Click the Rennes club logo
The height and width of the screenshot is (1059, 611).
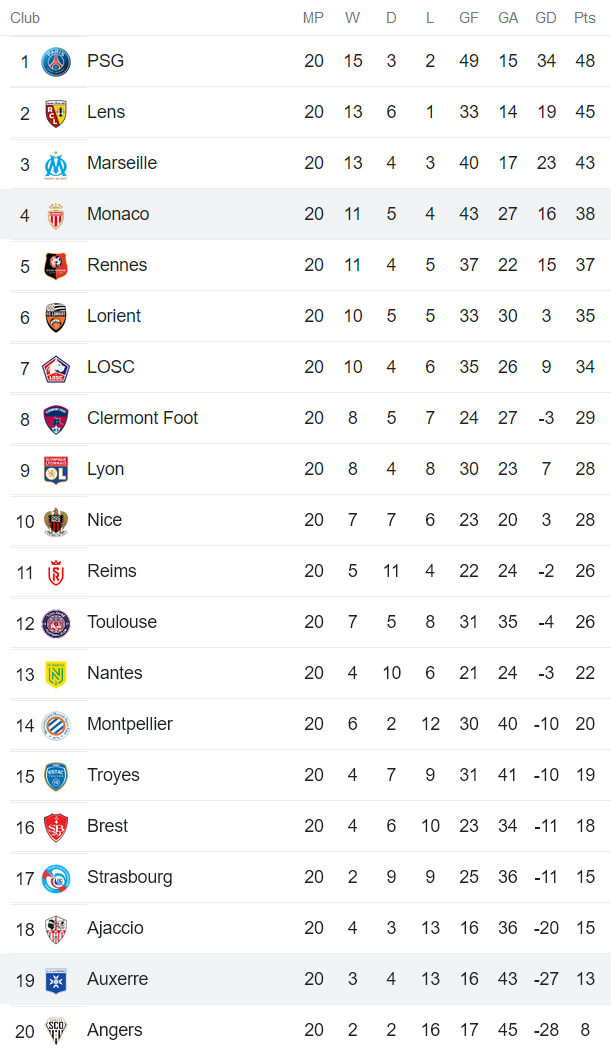point(56,266)
